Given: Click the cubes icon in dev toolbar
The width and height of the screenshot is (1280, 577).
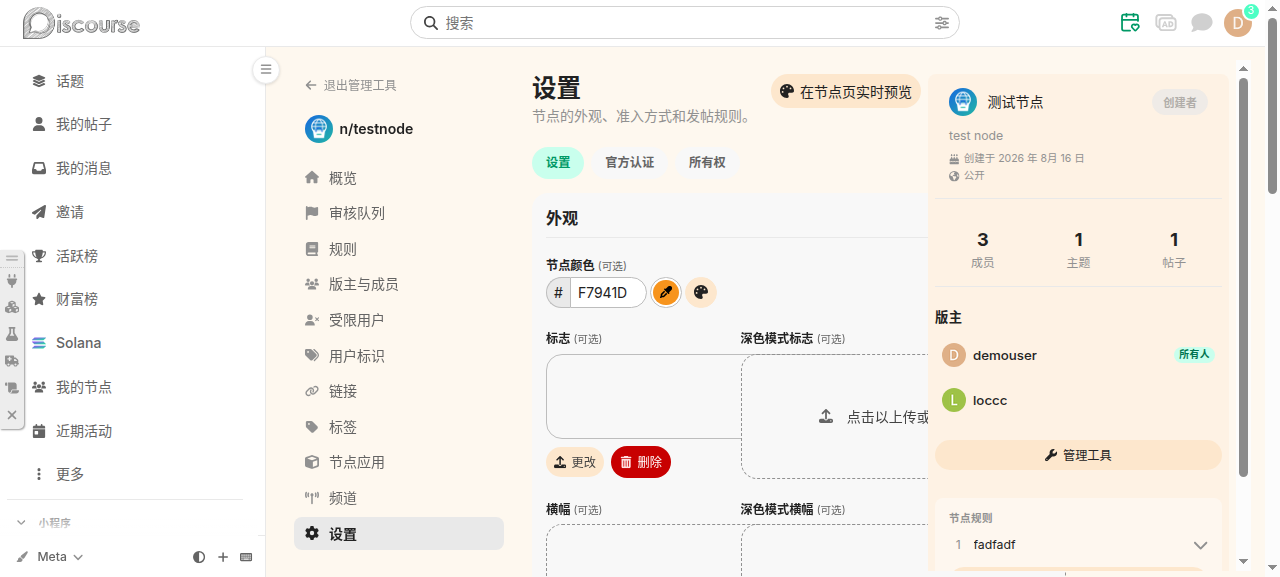Looking at the screenshot, I should pos(12,307).
